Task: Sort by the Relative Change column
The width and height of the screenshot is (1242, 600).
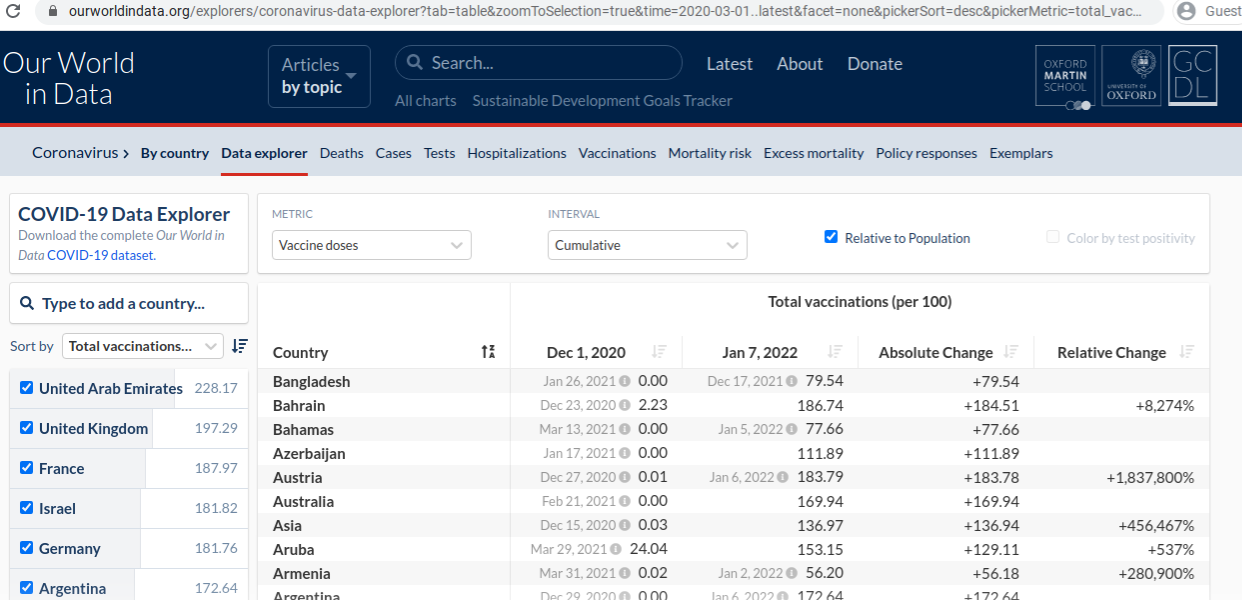Action: (1186, 352)
